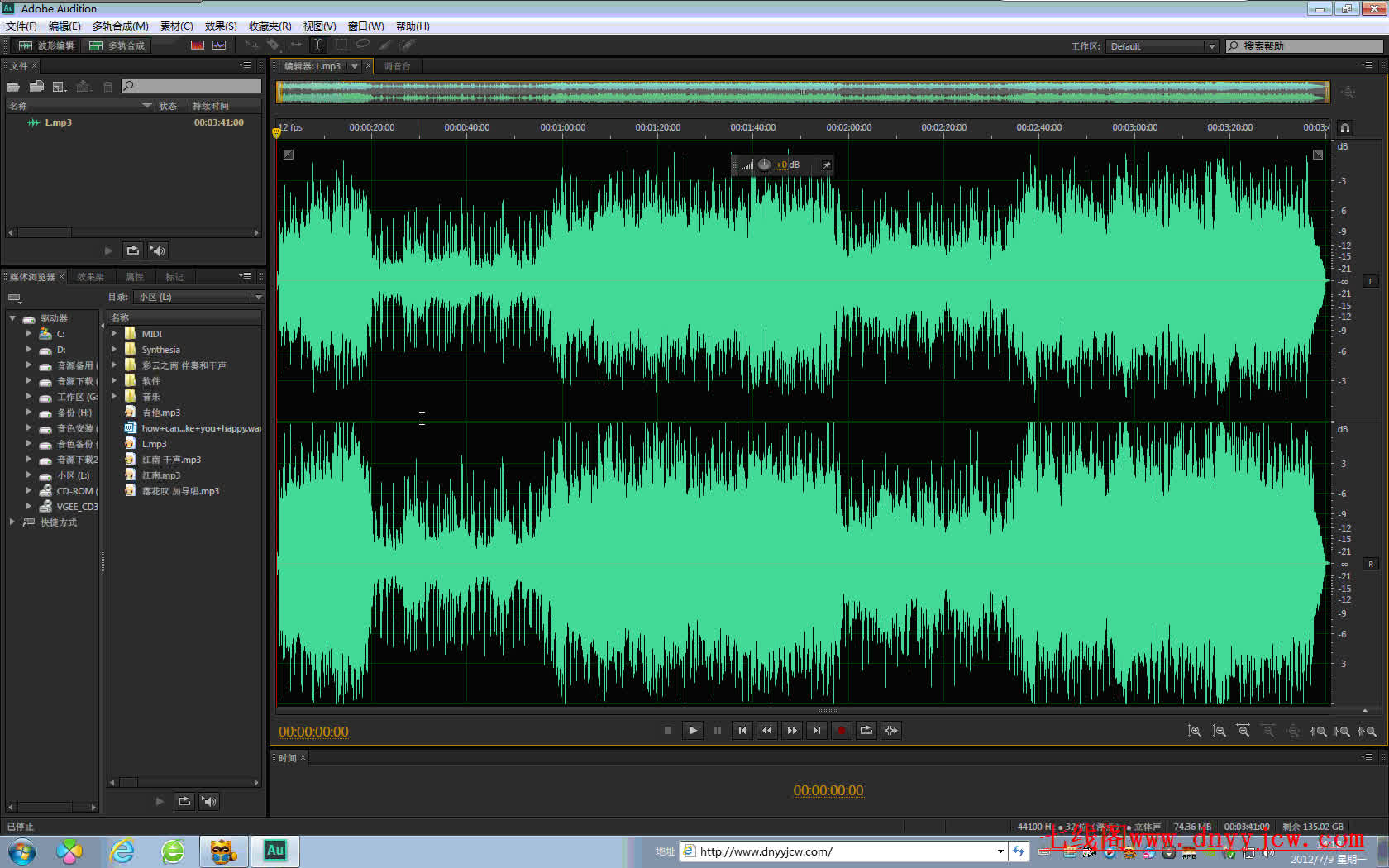
Task: Pin the HUD volume overlay
Action: 826,165
